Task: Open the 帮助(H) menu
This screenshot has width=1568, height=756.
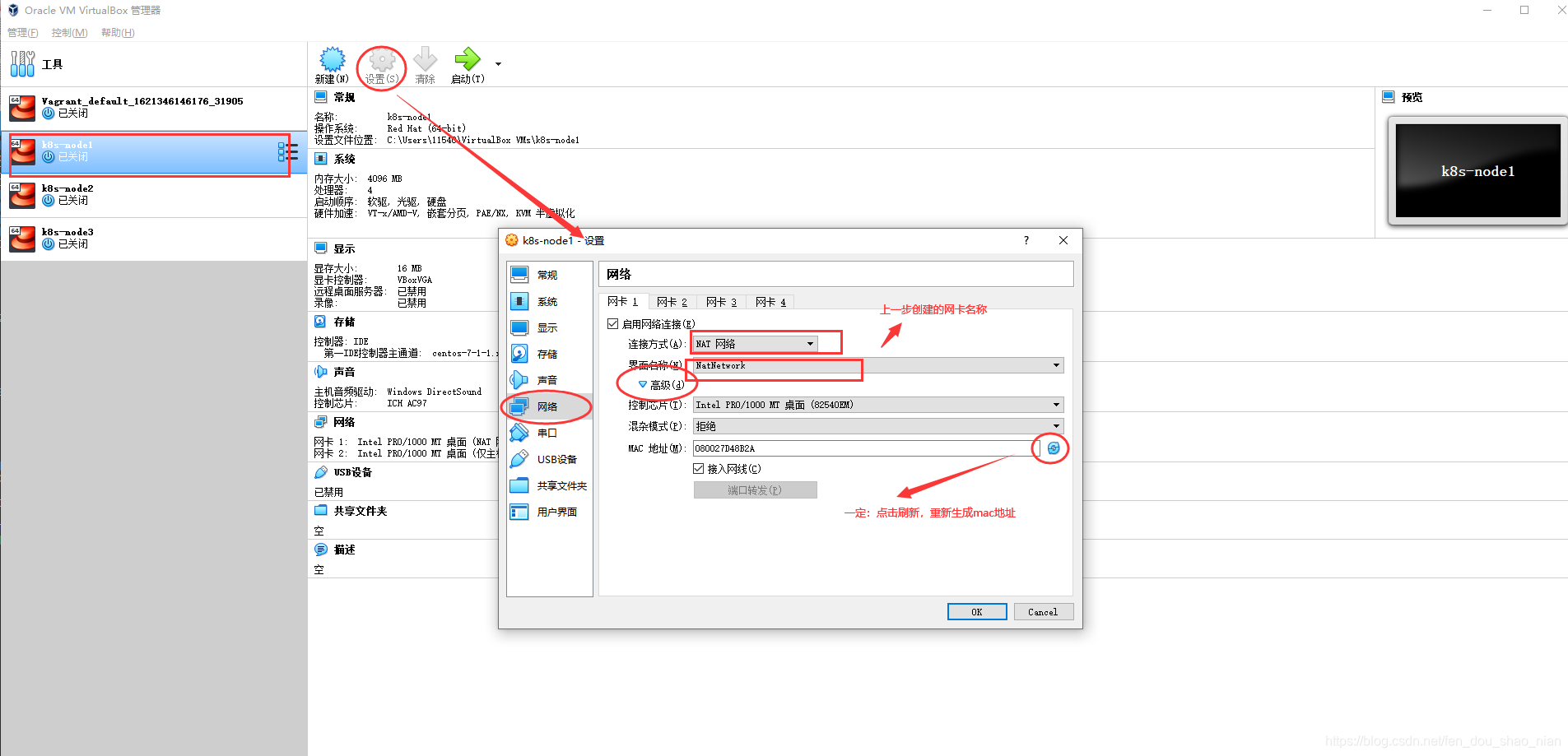Action: [x=118, y=33]
